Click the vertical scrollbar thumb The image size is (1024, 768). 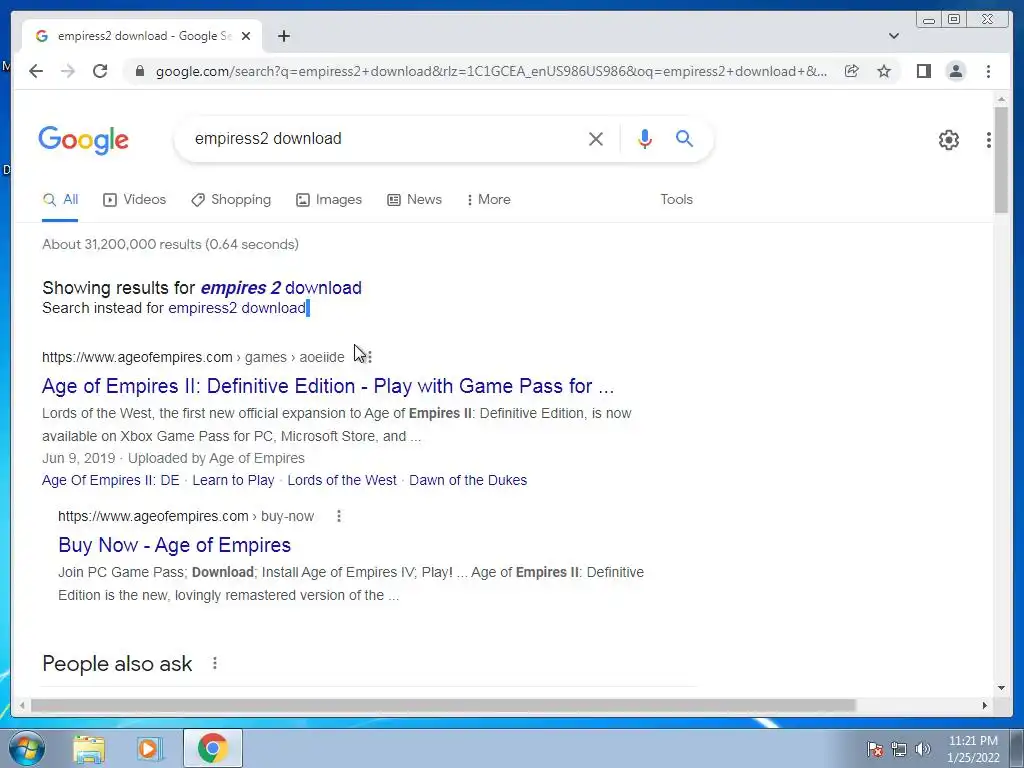pos(1001,159)
